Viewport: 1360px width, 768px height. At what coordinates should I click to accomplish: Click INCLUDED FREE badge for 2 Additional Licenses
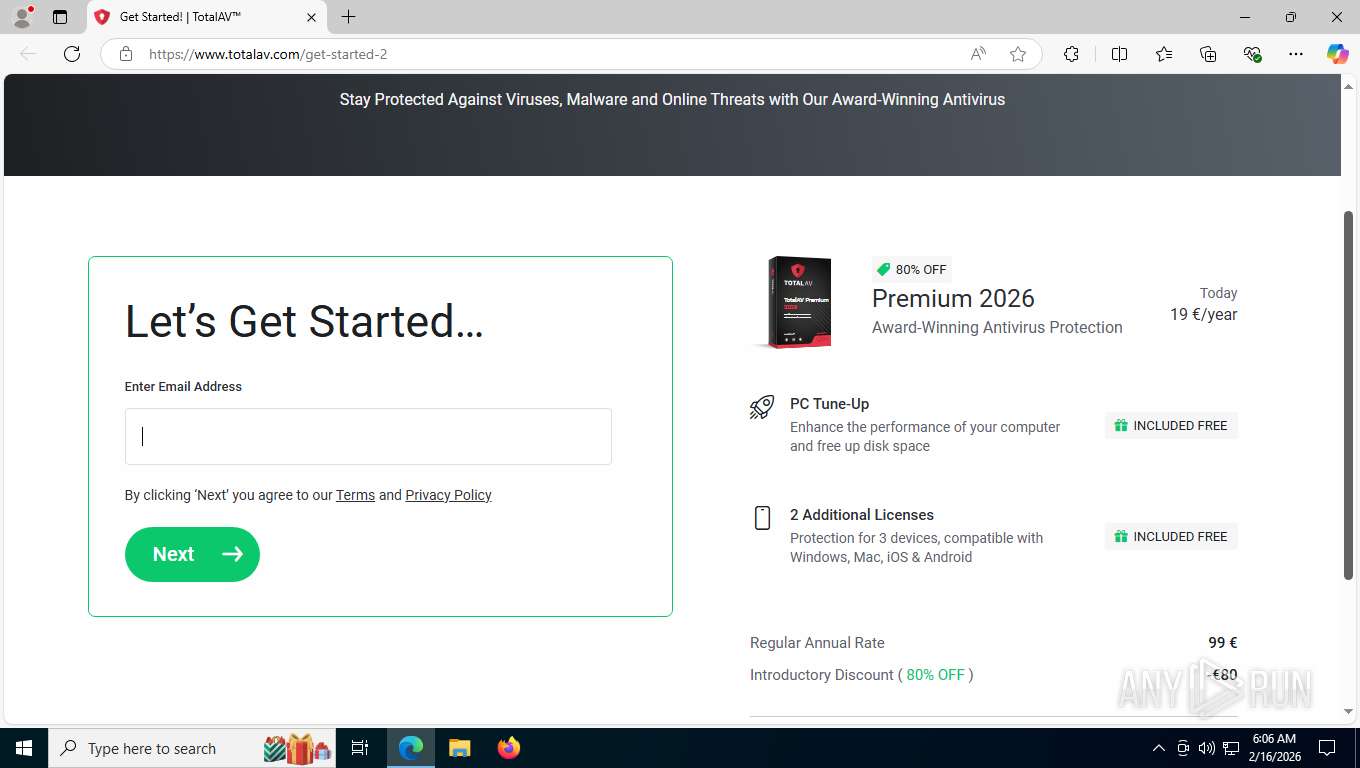point(1171,536)
